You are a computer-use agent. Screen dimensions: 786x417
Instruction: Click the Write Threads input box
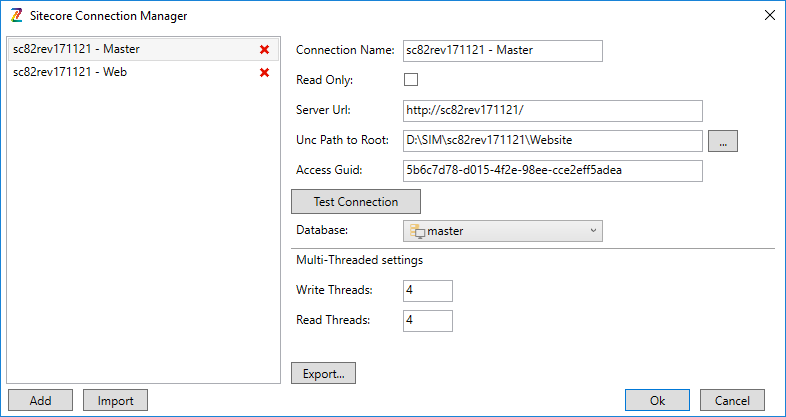(x=427, y=291)
